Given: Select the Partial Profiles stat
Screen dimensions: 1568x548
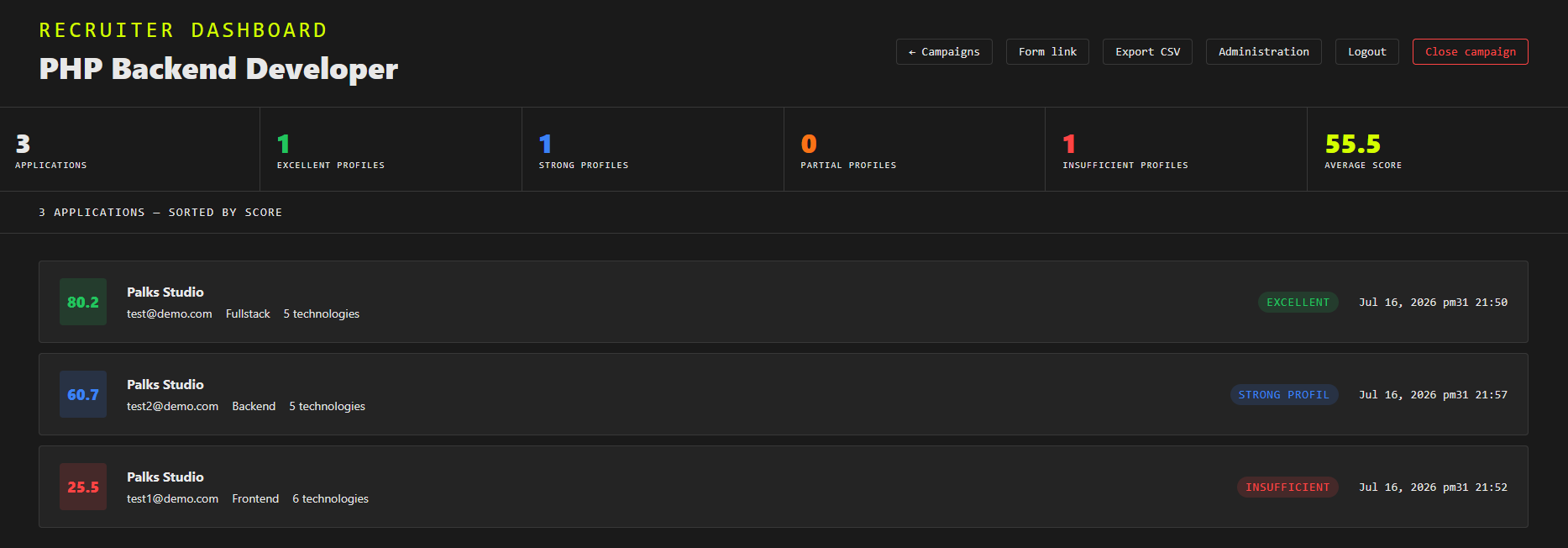Looking at the screenshot, I should point(915,150).
